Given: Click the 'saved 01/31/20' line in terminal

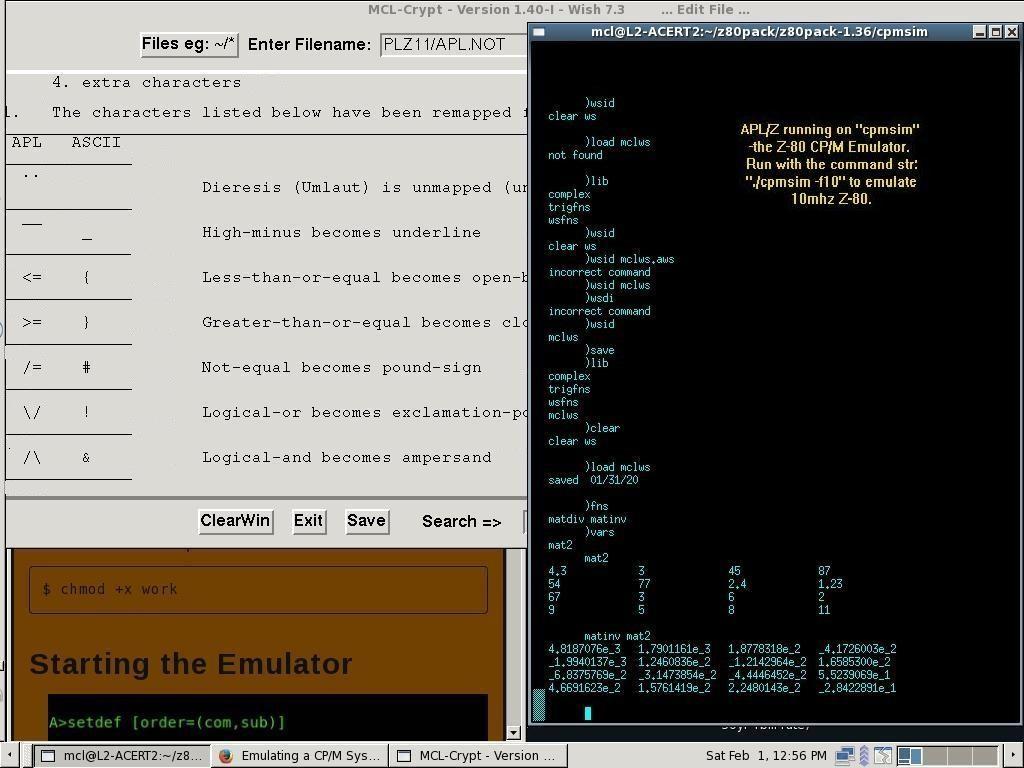Looking at the screenshot, I should (593, 480).
